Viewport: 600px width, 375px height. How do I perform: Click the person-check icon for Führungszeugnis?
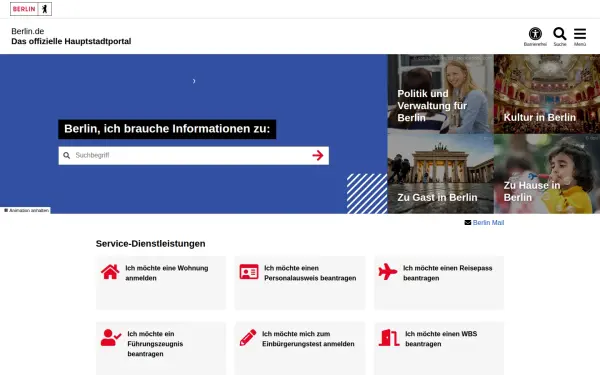pos(111,338)
